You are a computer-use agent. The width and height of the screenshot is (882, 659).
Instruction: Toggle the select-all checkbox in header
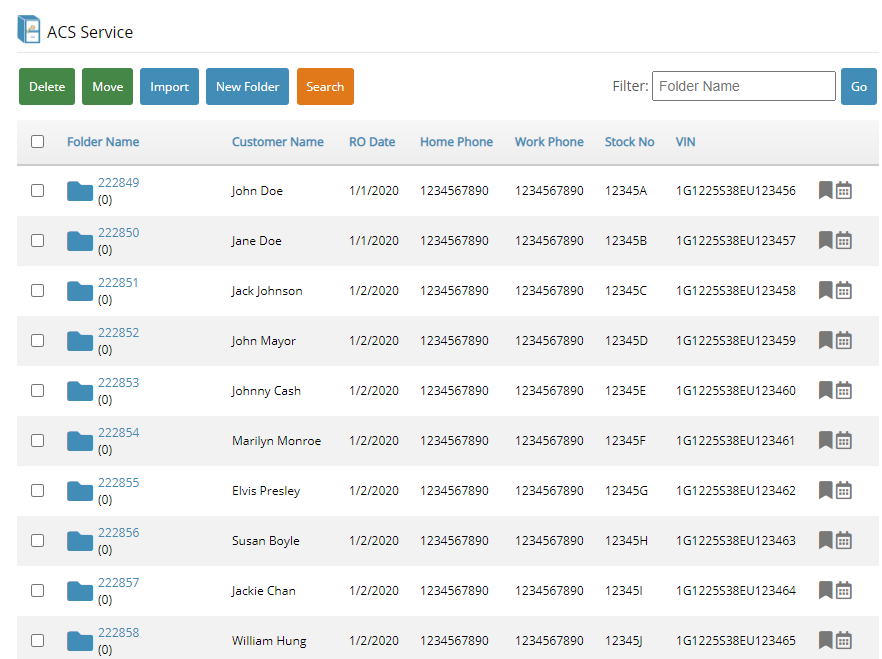click(x=38, y=142)
